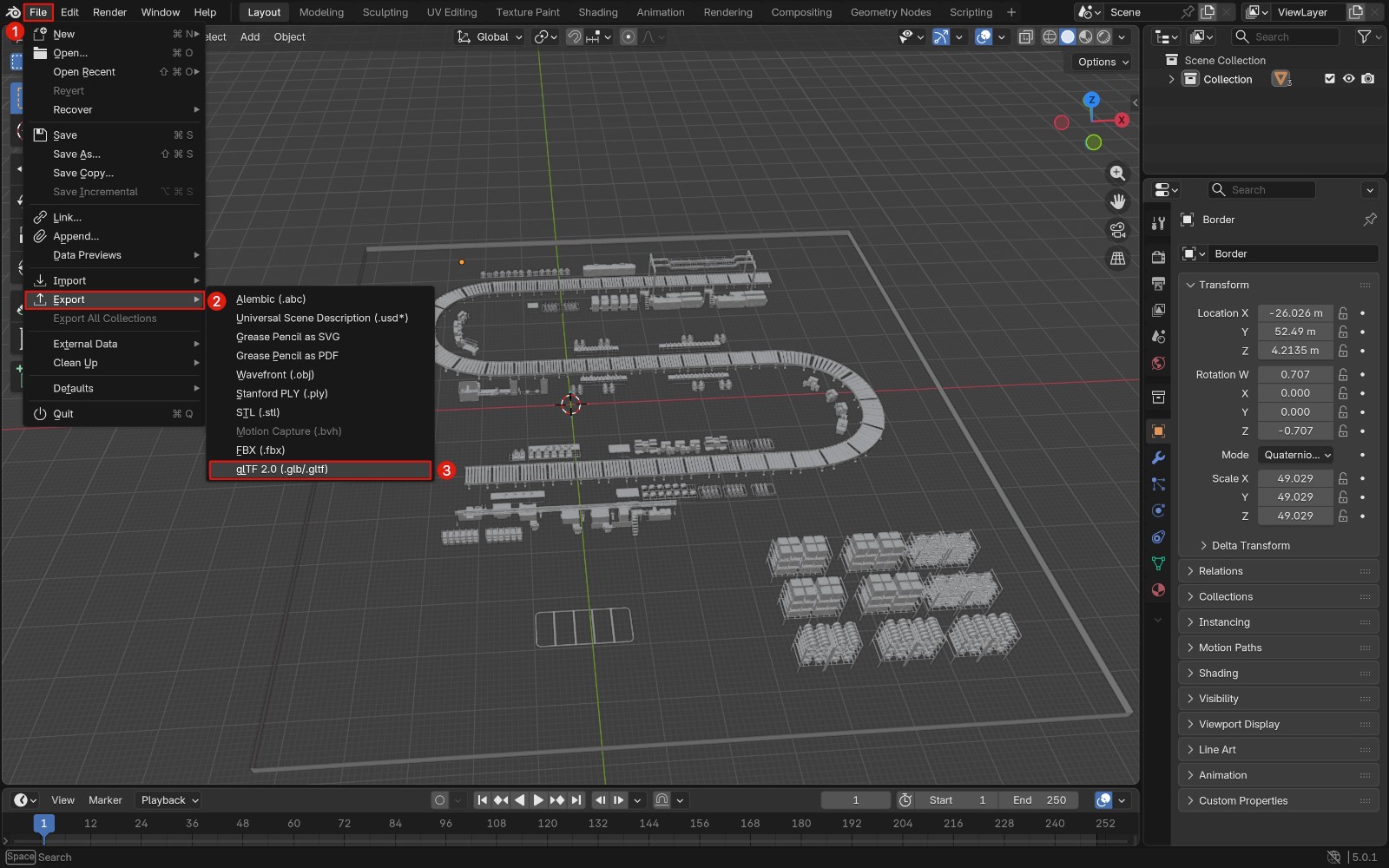Toggle lock on Scale Z
The width and height of the screenshot is (1389, 868).
click(x=1343, y=516)
